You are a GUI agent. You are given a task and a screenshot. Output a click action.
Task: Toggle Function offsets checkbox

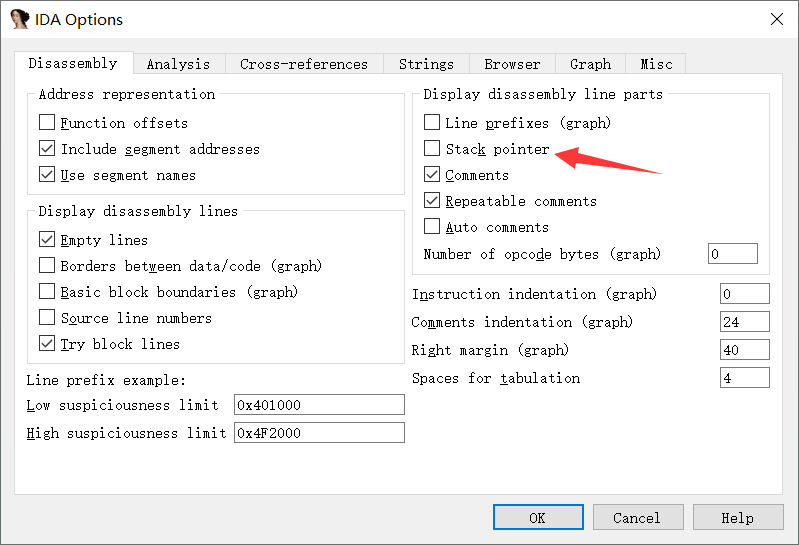47,123
